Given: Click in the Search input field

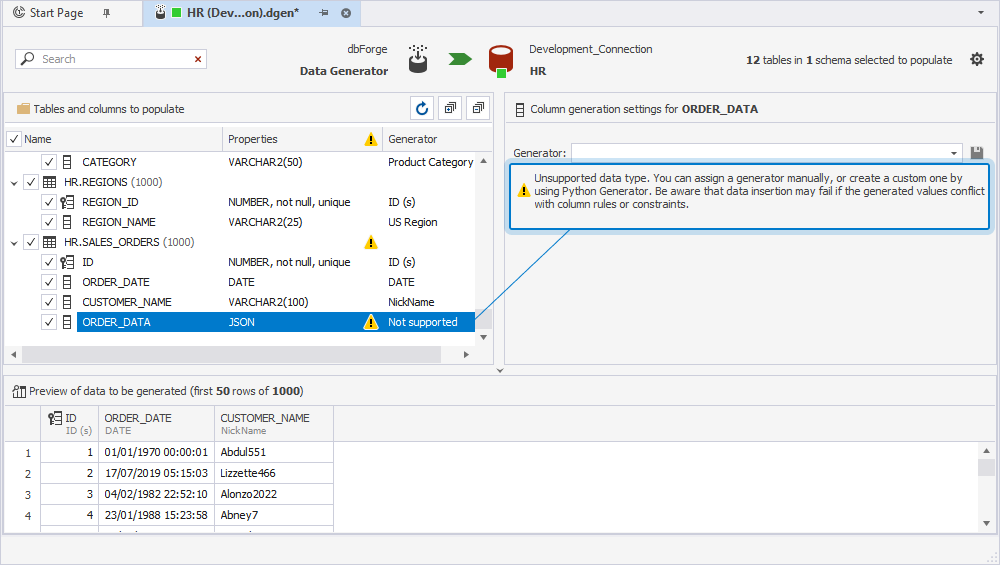Looking at the screenshot, I should (115, 59).
